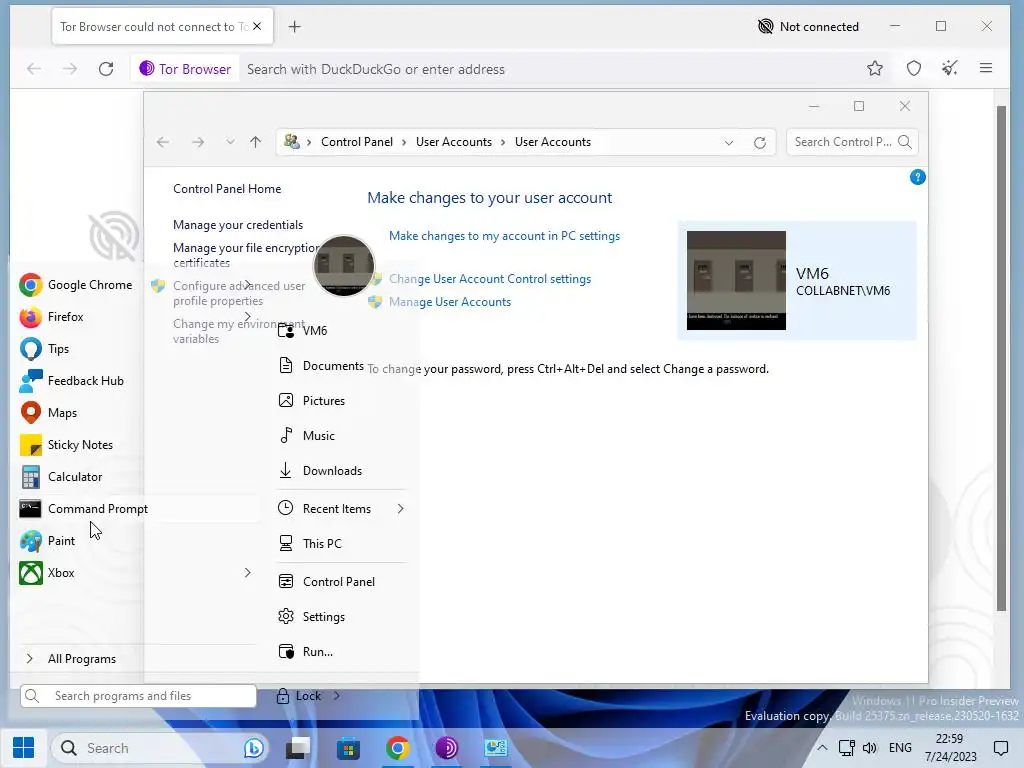Refresh the Control Panel window
The width and height of the screenshot is (1024, 768).
point(760,142)
